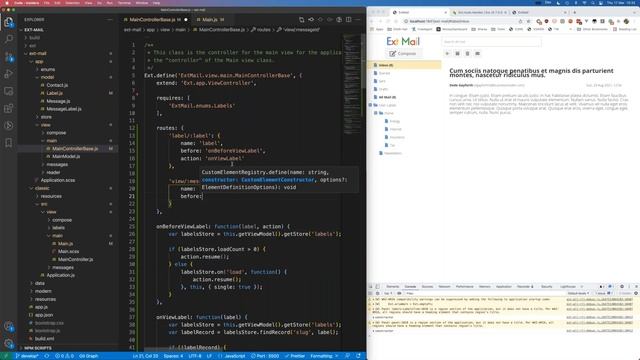
Task: Click the Explorer panel more actions ellipsis
Action: (110, 20)
